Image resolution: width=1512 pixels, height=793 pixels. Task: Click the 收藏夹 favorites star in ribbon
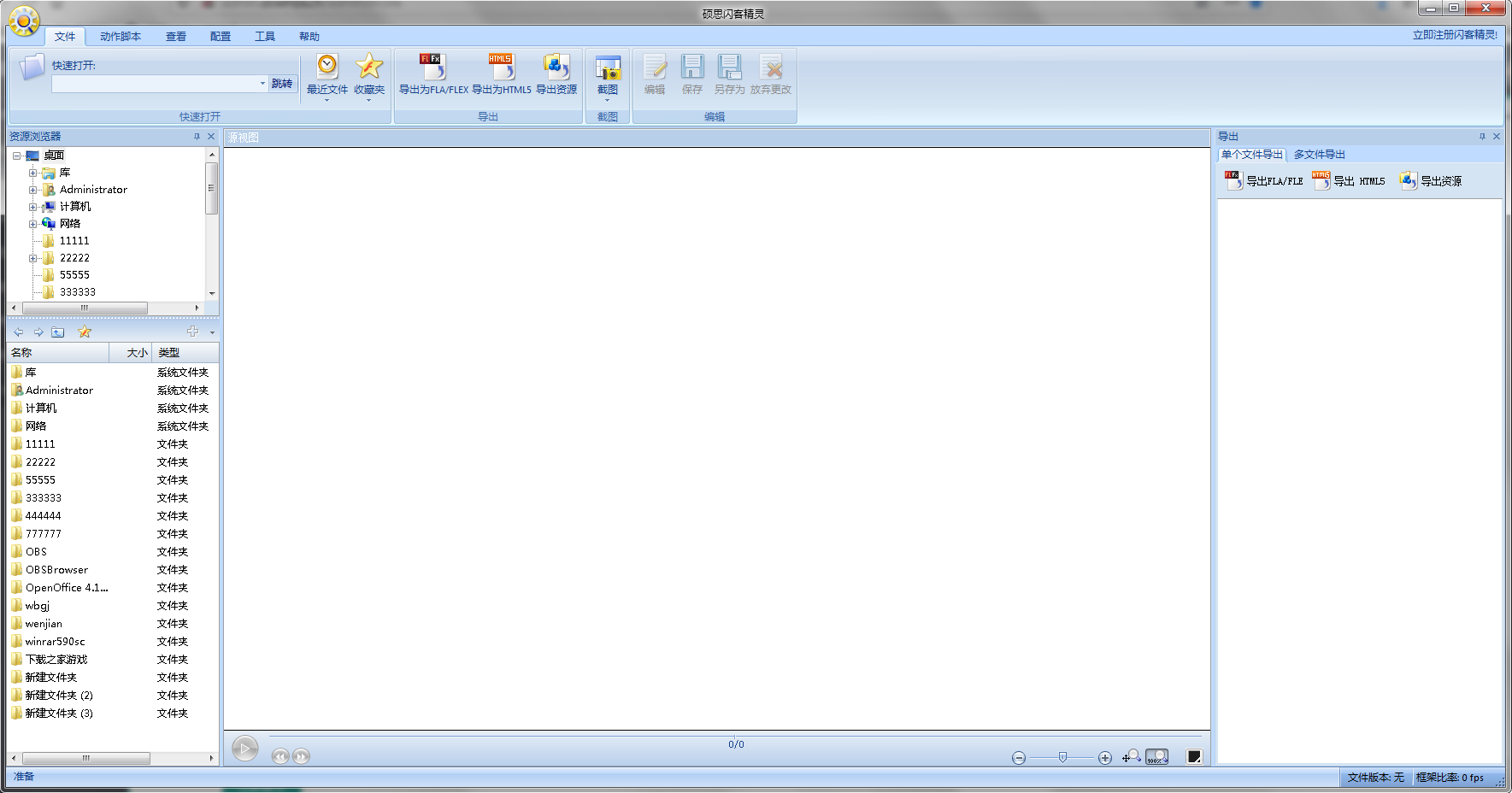pyautogui.click(x=369, y=74)
